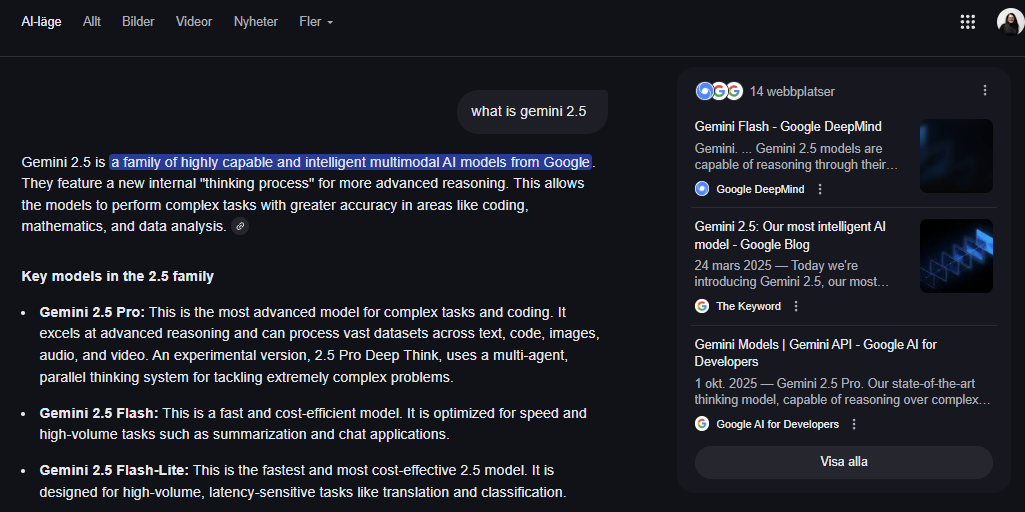Open options for Google DeepMind result
This screenshot has width=1025, height=512.
pos(820,189)
